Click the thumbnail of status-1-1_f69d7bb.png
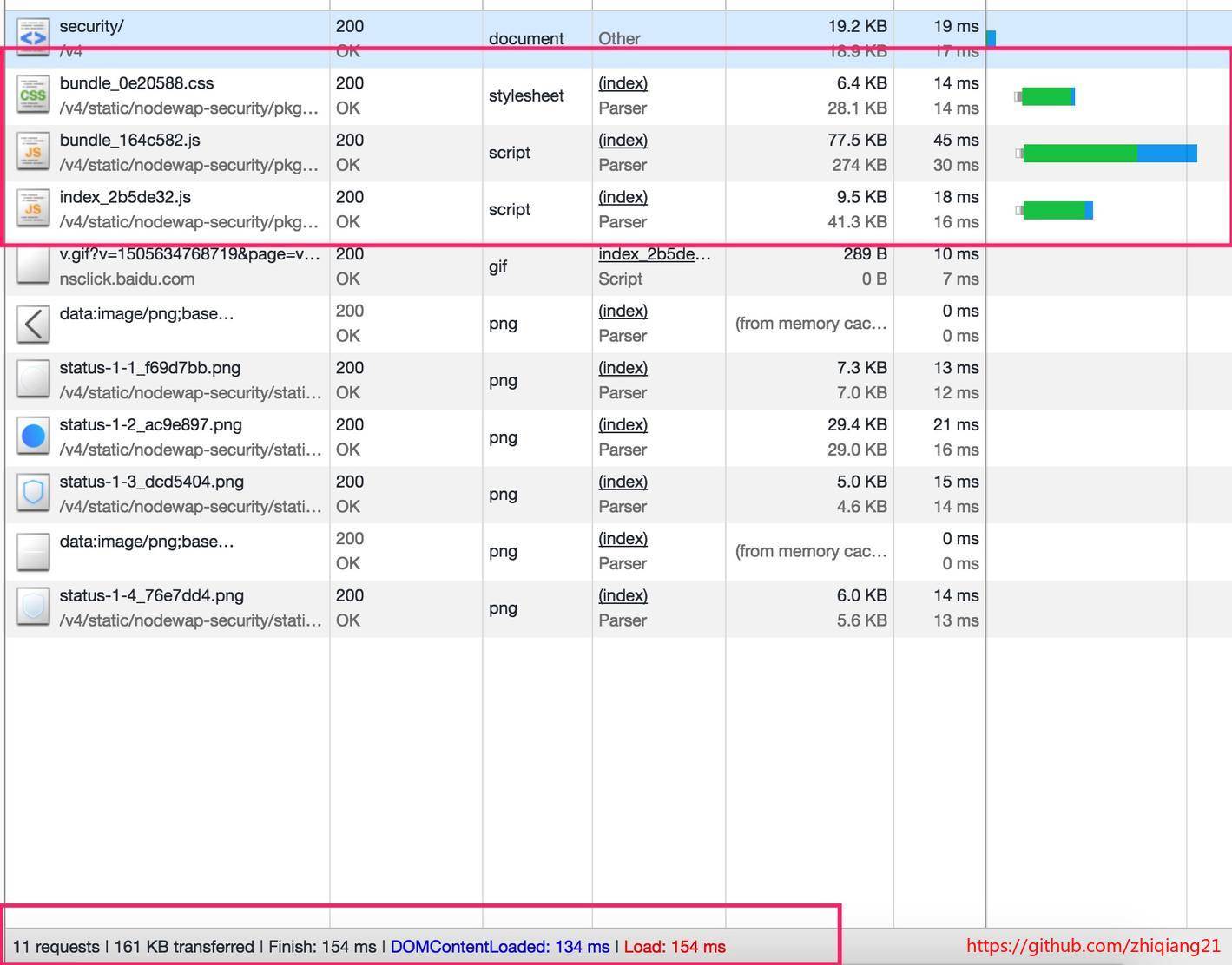 coord(33,380)
